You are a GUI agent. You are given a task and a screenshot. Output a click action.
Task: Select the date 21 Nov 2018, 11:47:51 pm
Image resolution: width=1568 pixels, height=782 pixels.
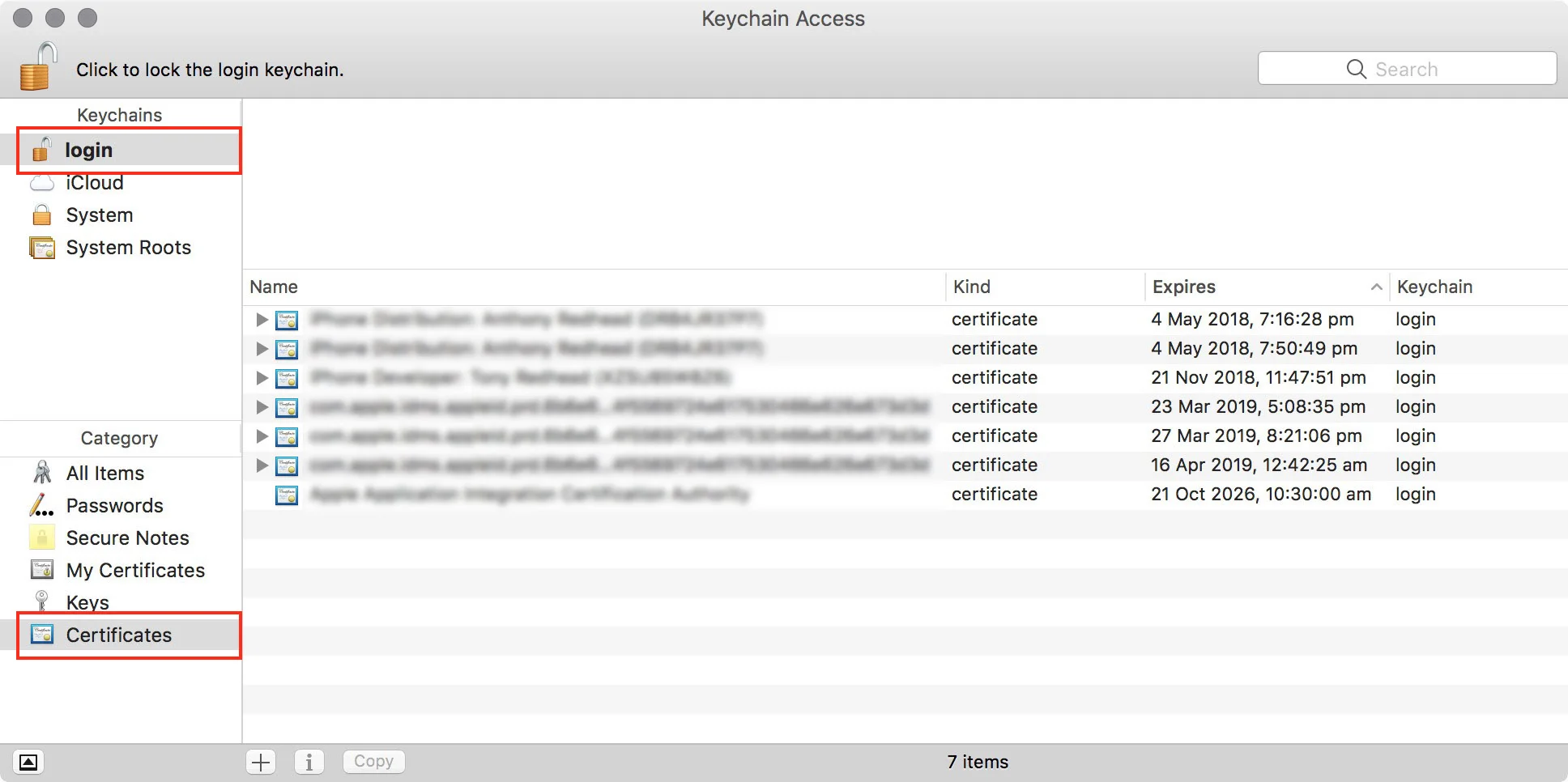(x=1258, y=378)
